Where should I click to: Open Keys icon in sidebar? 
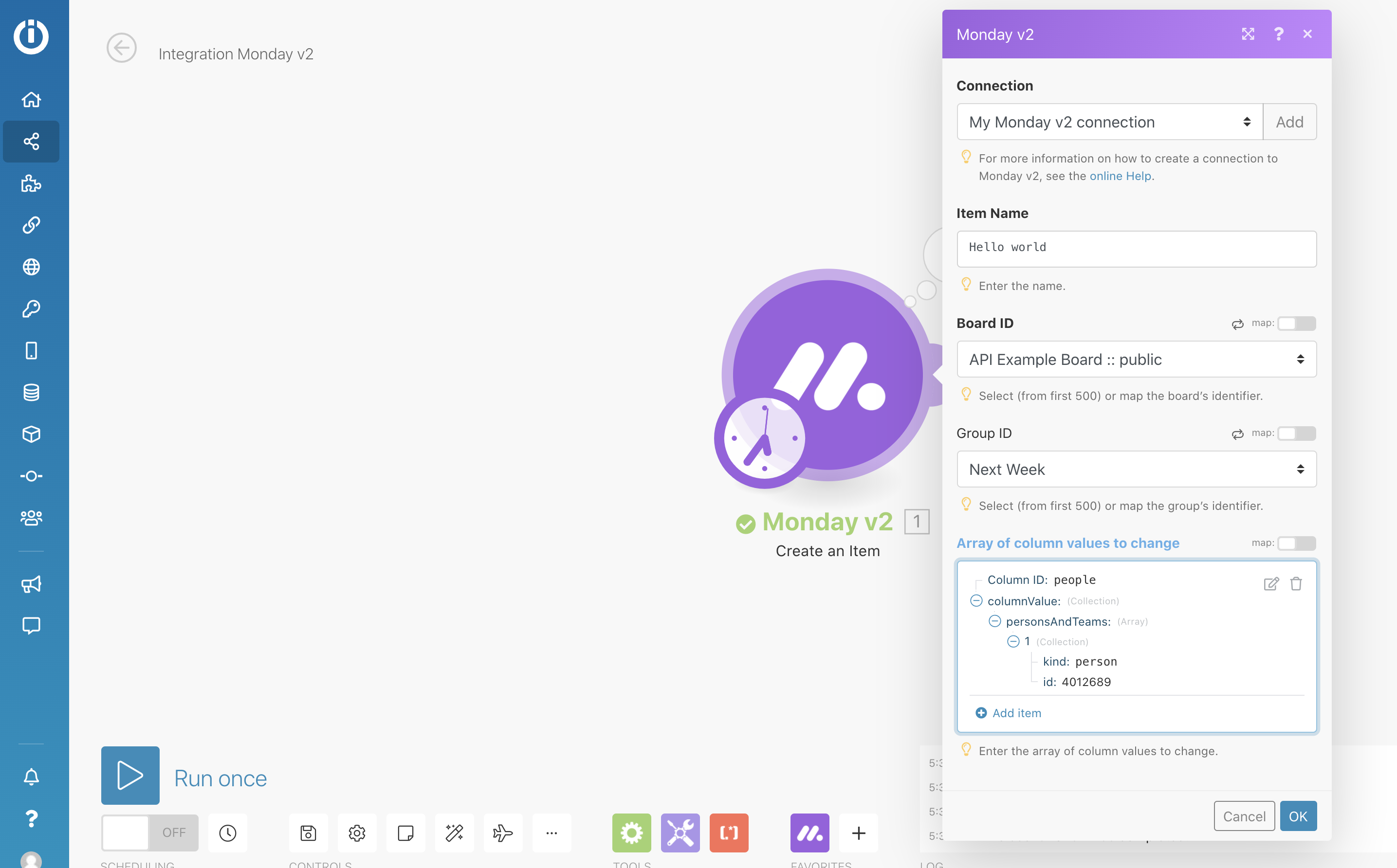click(x=31, y=309)
